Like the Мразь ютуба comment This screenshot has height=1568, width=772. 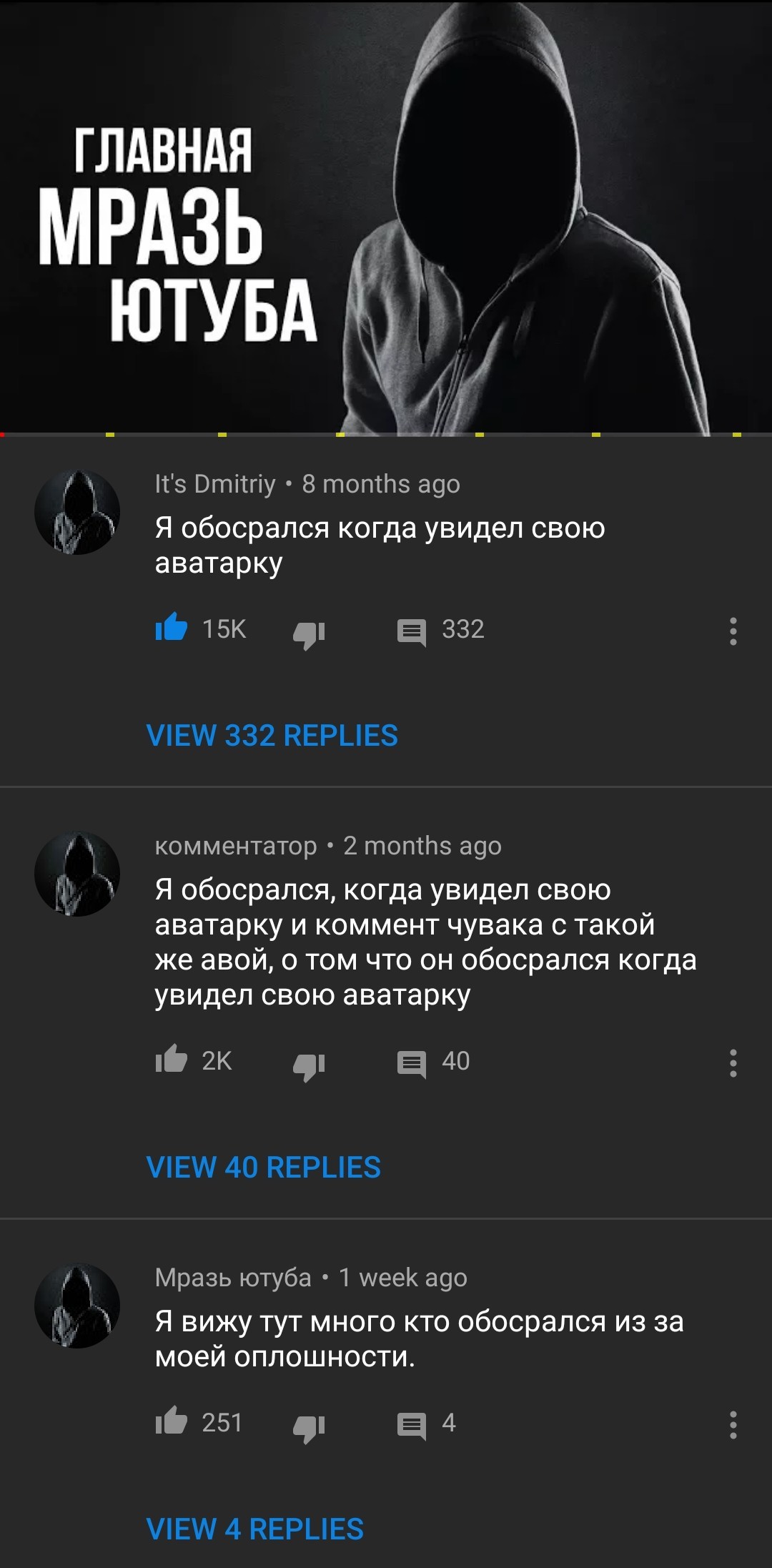click(x=172, y=1423)
